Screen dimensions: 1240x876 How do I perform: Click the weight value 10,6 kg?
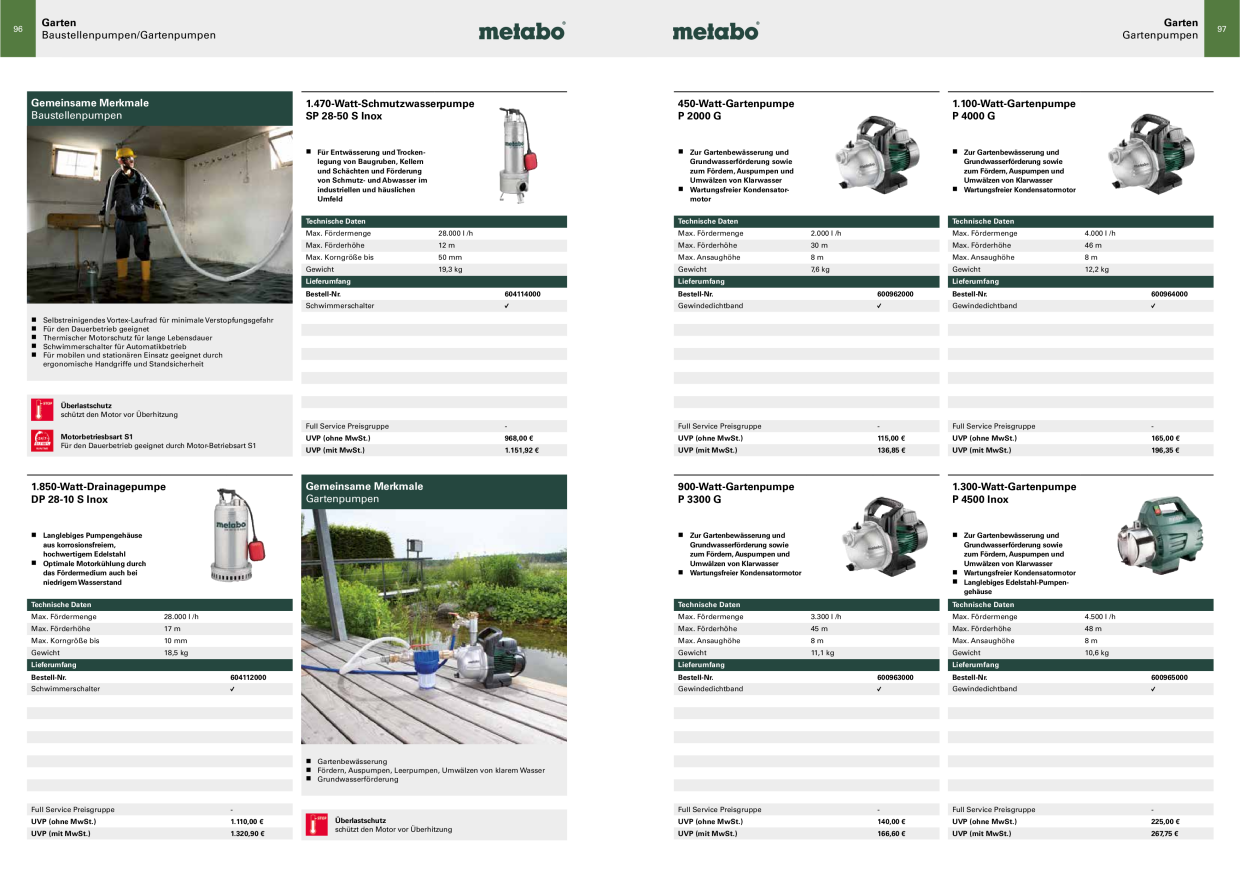[x=1097, y=652]
